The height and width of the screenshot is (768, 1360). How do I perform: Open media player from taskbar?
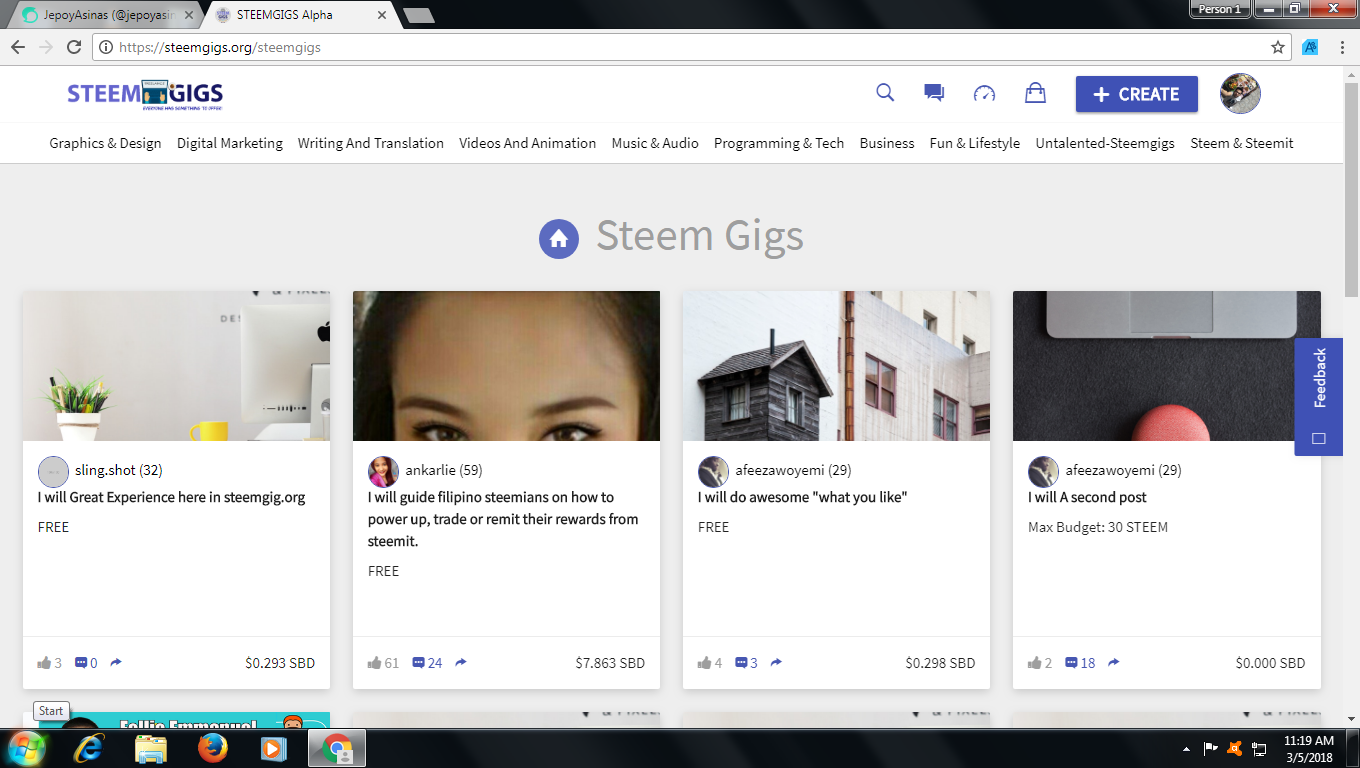pos(271,748)
